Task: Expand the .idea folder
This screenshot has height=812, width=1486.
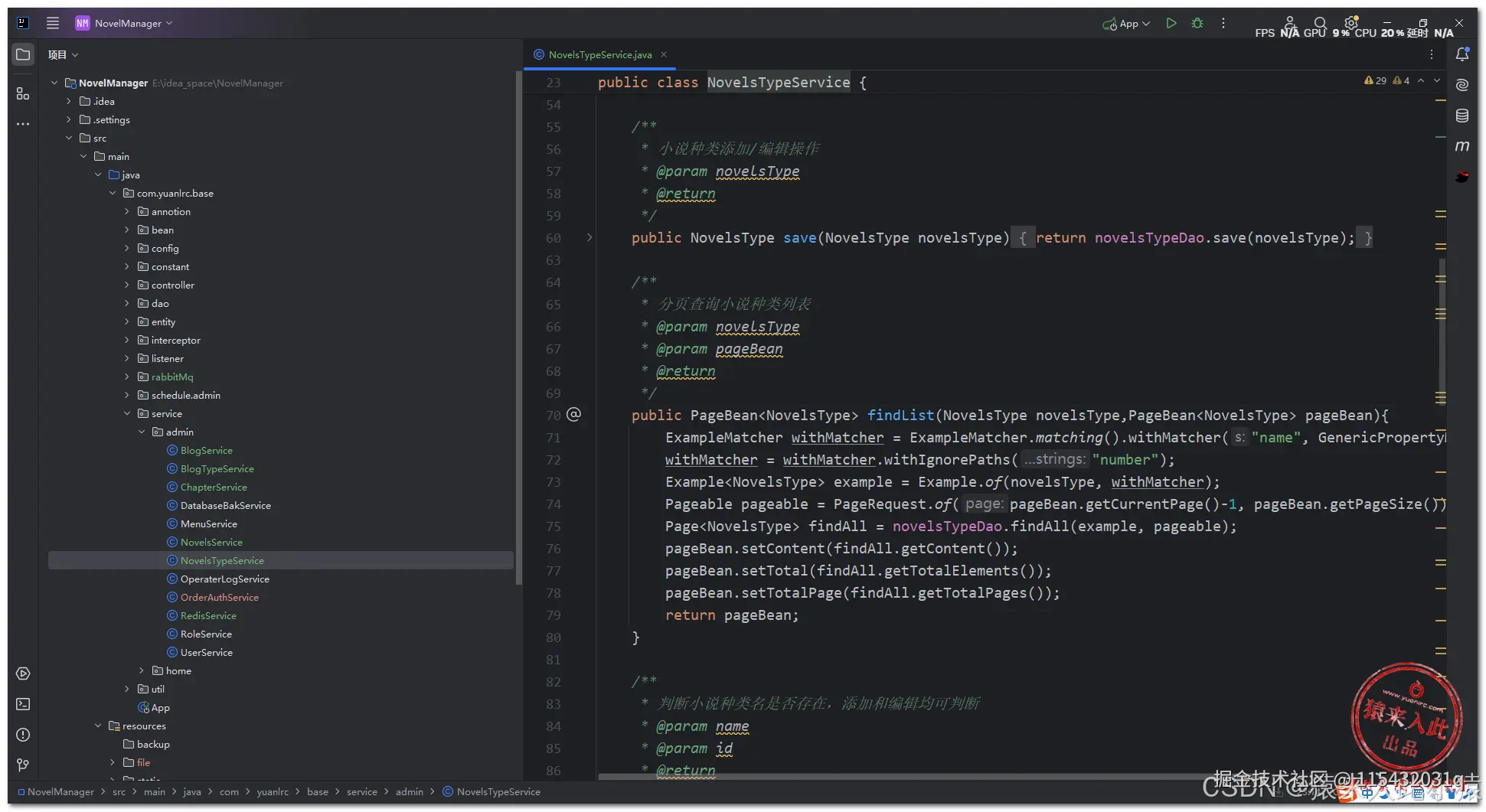Action: pyautogui.click(x=69, y=101)
